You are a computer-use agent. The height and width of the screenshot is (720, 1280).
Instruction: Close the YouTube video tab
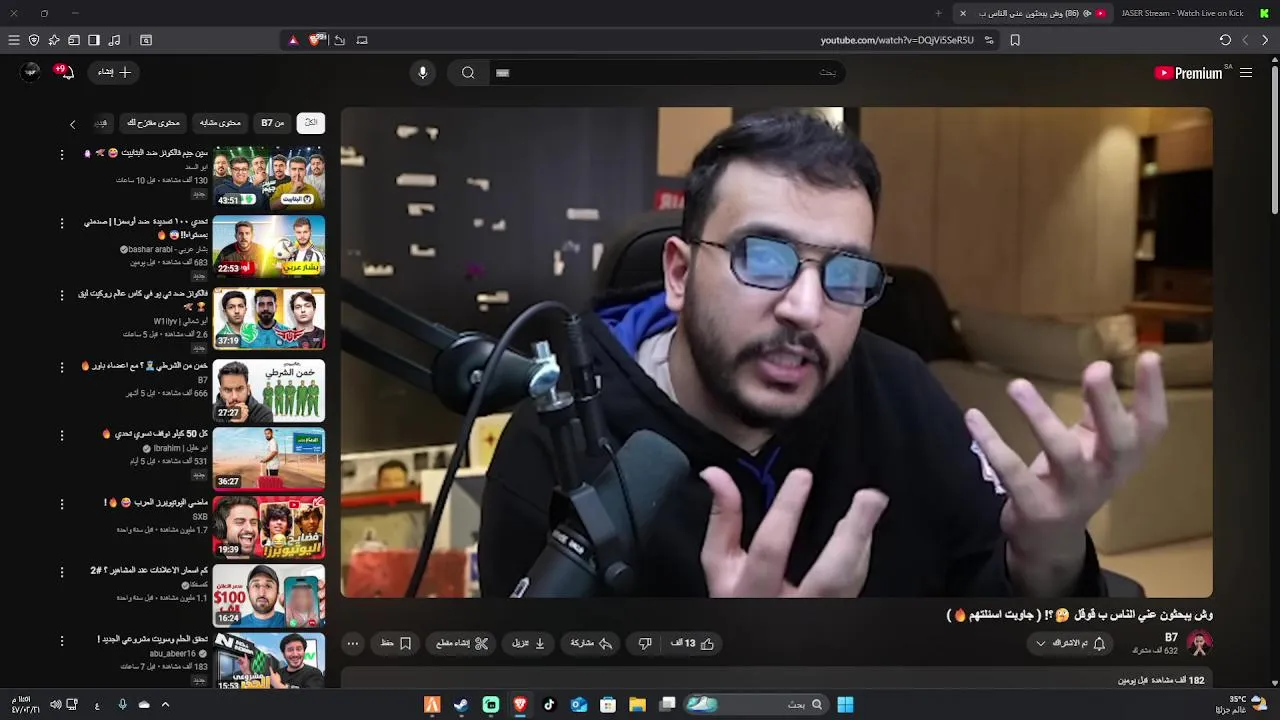point(963,13)
